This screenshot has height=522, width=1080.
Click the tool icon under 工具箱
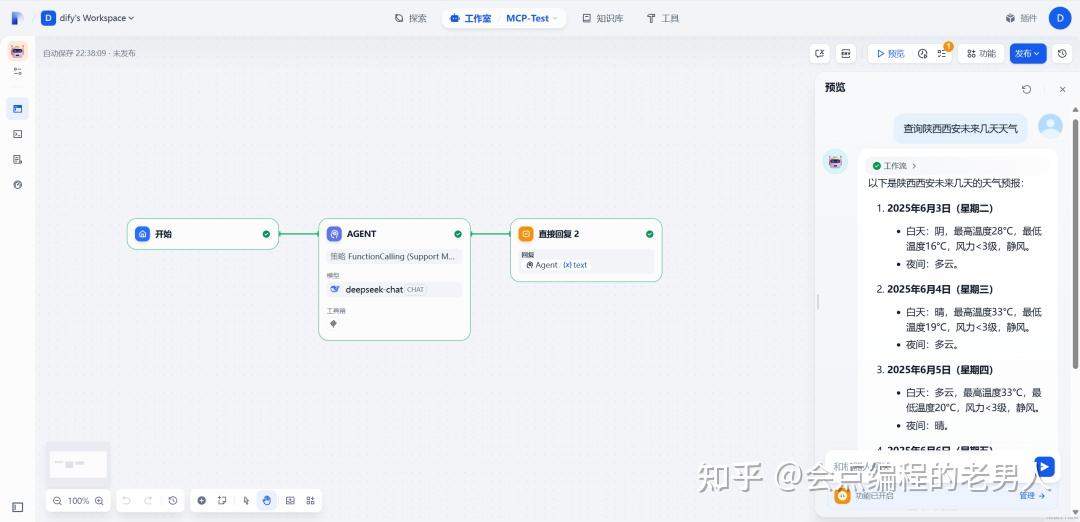(x=333, y=324)
